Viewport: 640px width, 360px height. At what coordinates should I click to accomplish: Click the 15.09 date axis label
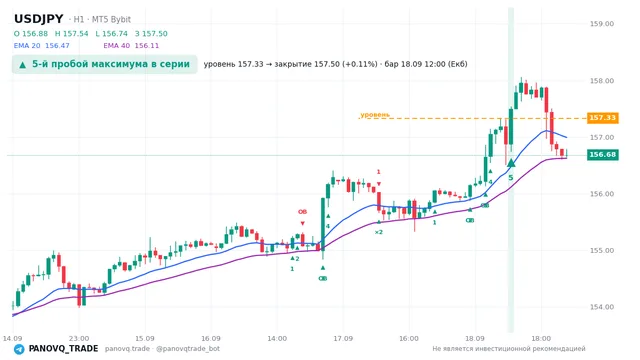(x=145, y=338)
